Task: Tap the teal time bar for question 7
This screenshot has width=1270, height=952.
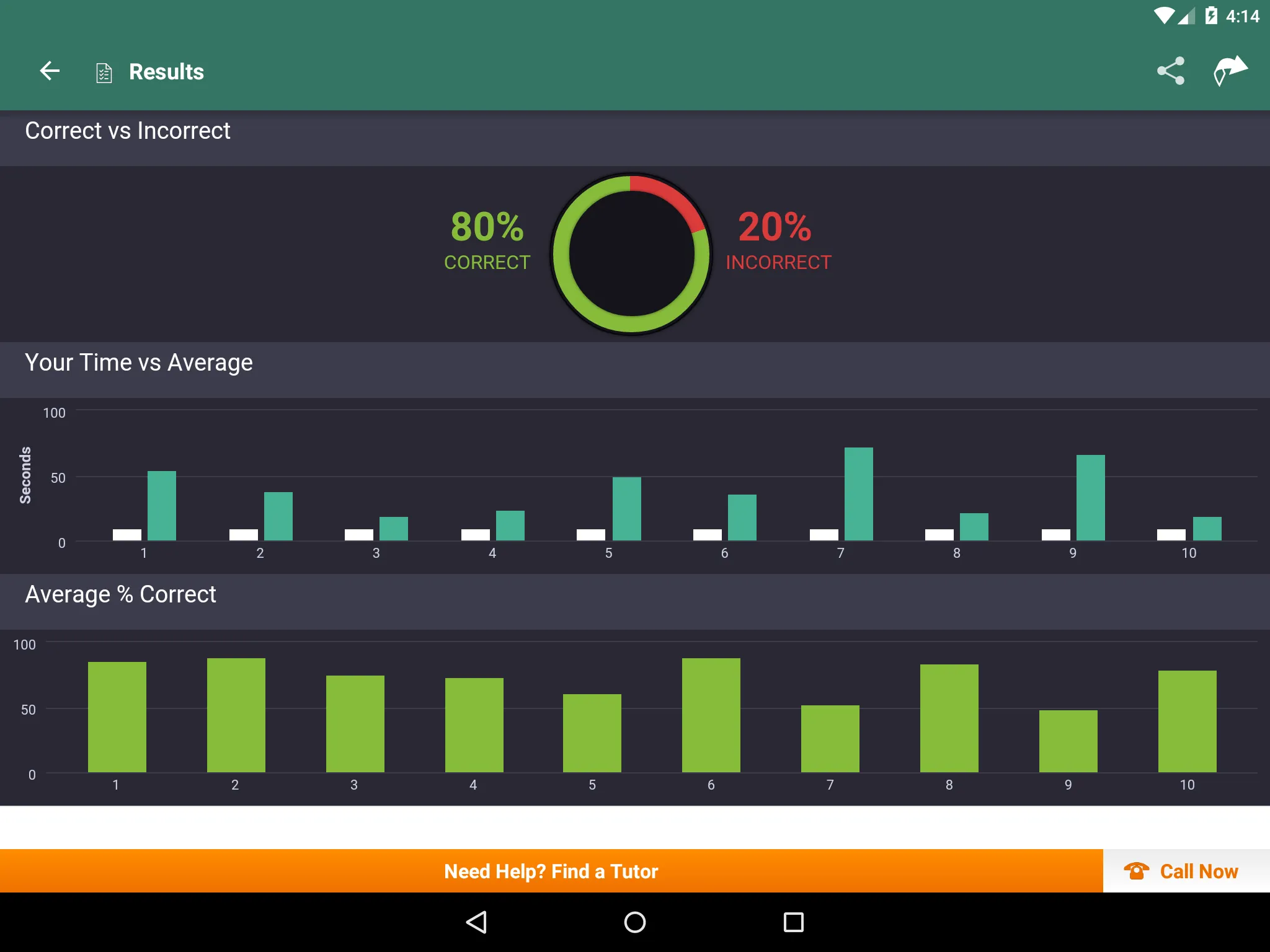Action: click(x=858, y=494)
